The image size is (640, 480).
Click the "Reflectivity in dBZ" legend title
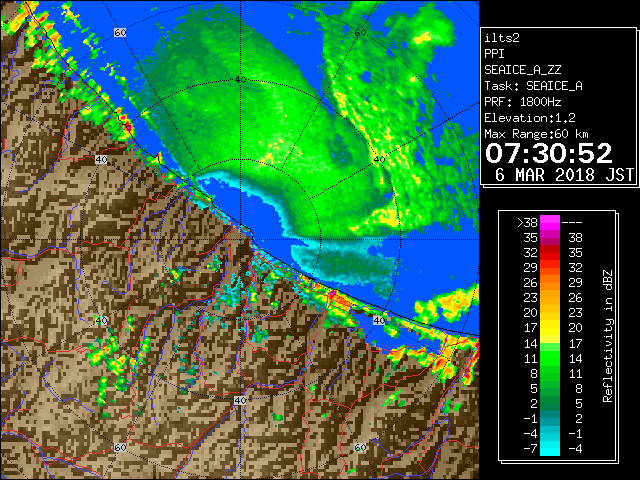(608, 336)
